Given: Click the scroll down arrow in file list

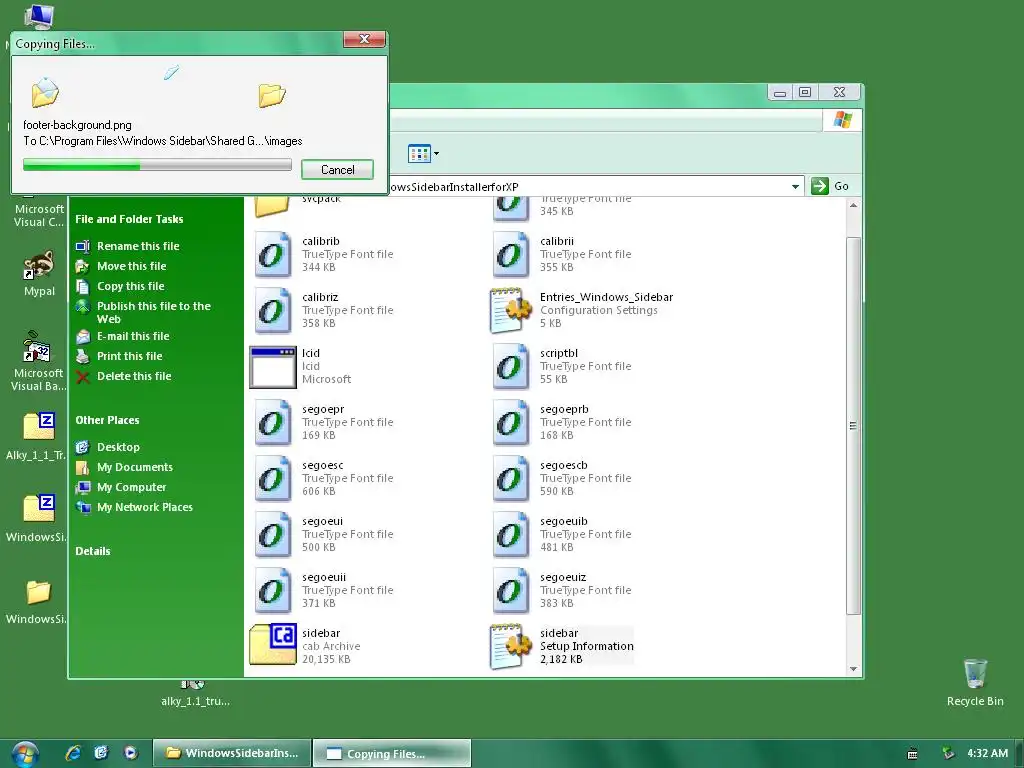Looking at the screenshot, I should (853, 669).
